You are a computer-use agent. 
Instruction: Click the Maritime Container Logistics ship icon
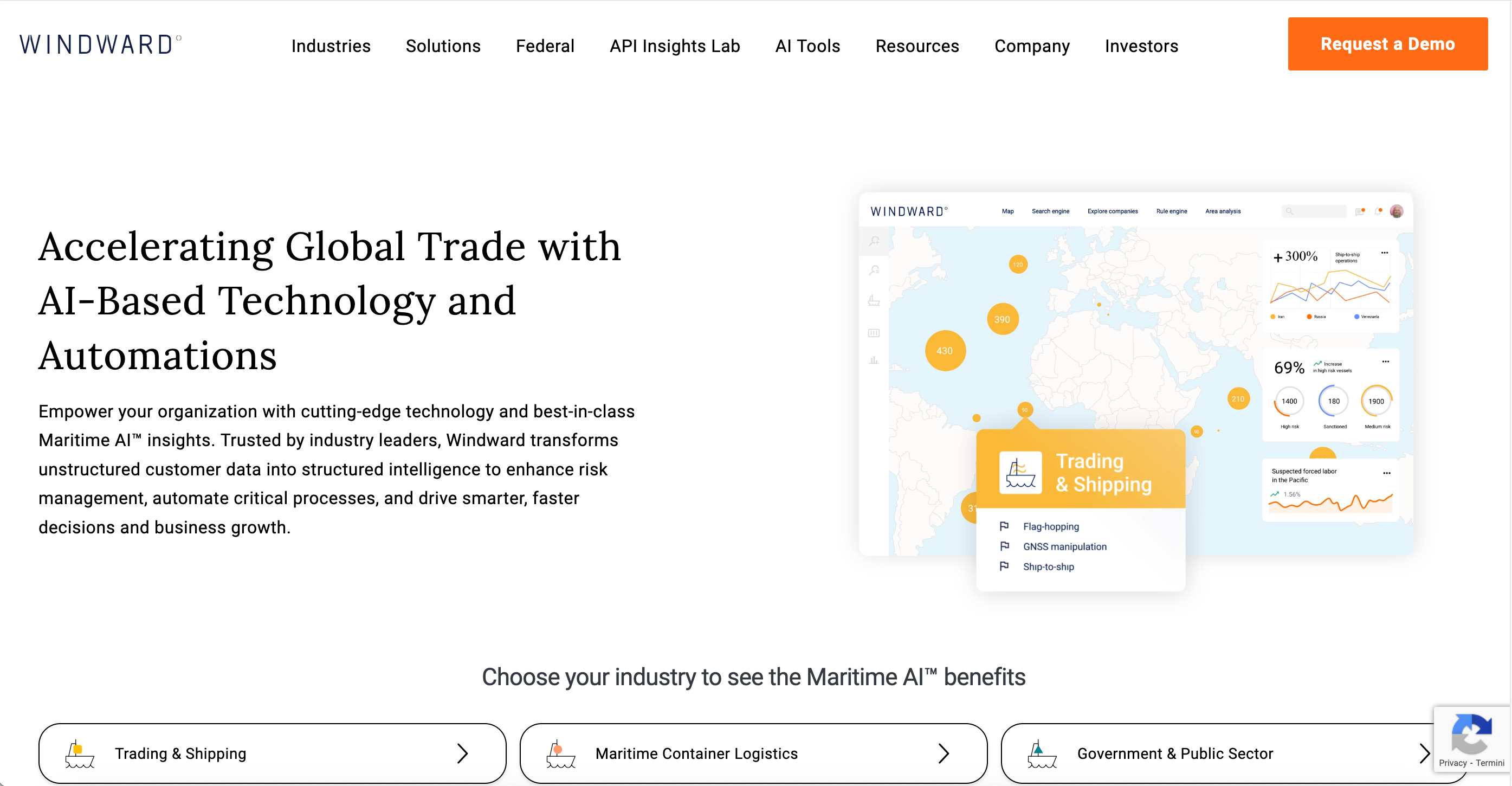560,755
